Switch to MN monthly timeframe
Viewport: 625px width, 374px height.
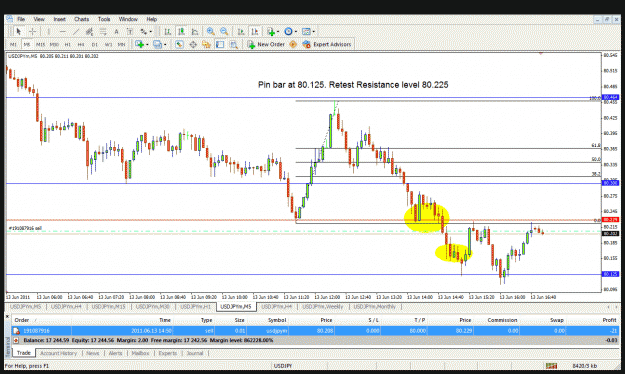pos(121,45)
